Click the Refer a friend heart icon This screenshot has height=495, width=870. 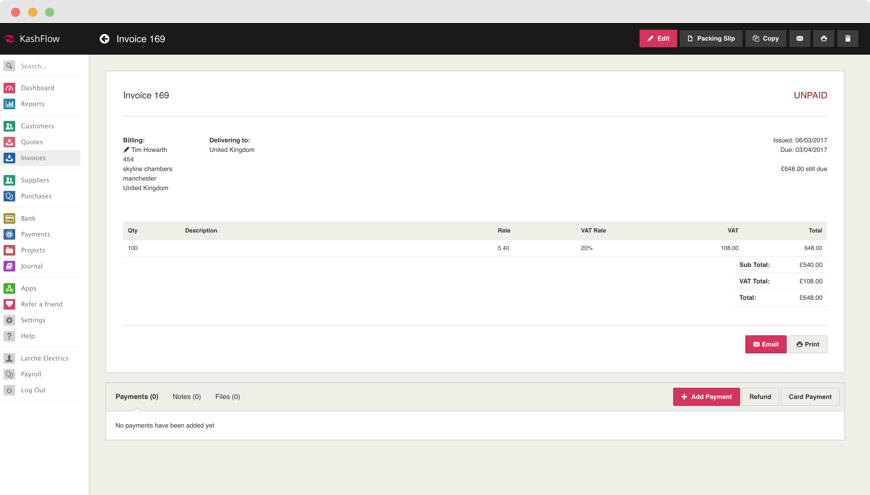click(x=9, y=304)
